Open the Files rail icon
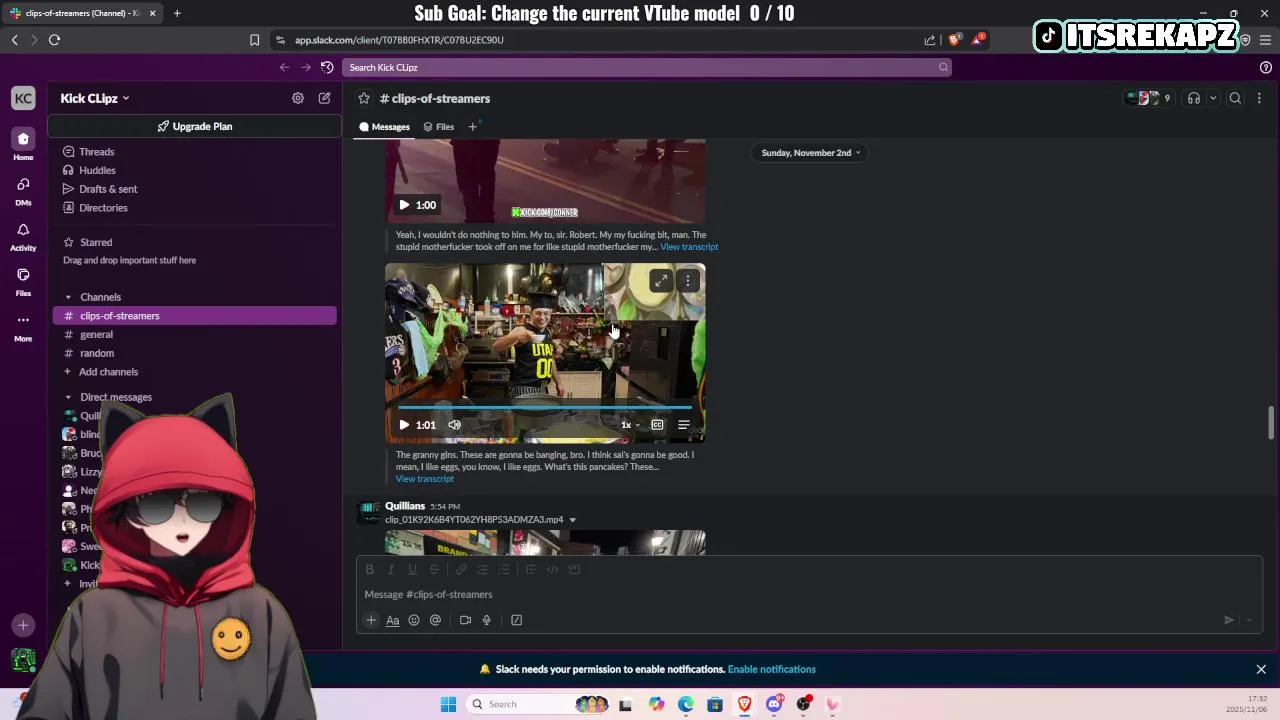 (23, 280)
